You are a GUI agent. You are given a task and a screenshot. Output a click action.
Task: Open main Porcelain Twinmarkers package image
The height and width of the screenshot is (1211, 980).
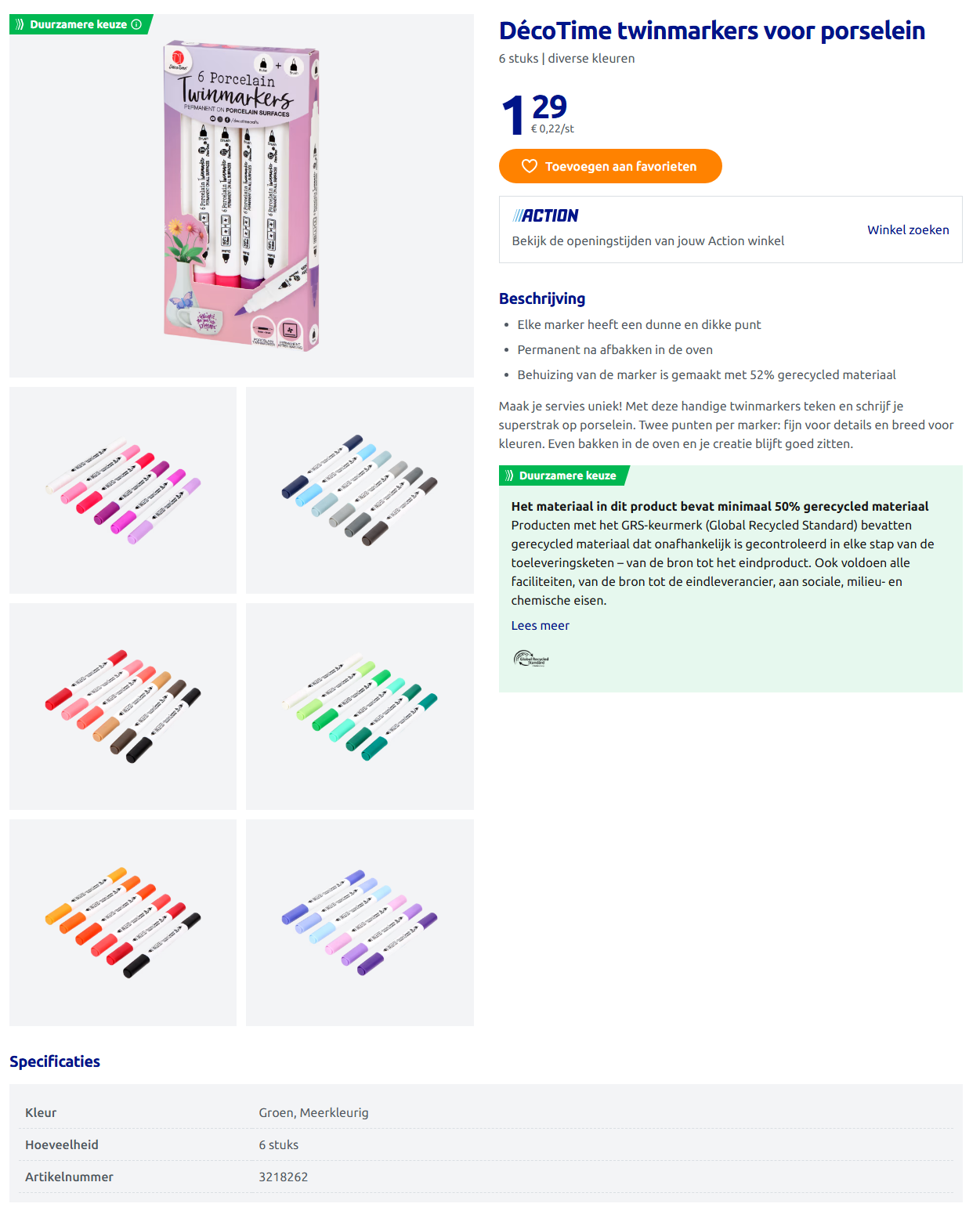point(241,196)
